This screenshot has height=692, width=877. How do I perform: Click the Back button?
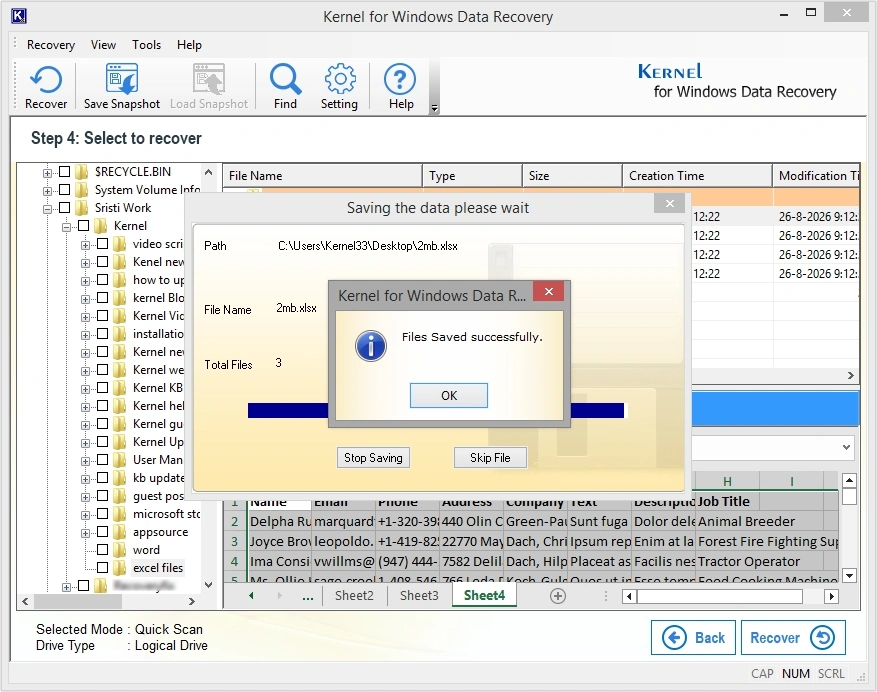(x=694, y=637)
